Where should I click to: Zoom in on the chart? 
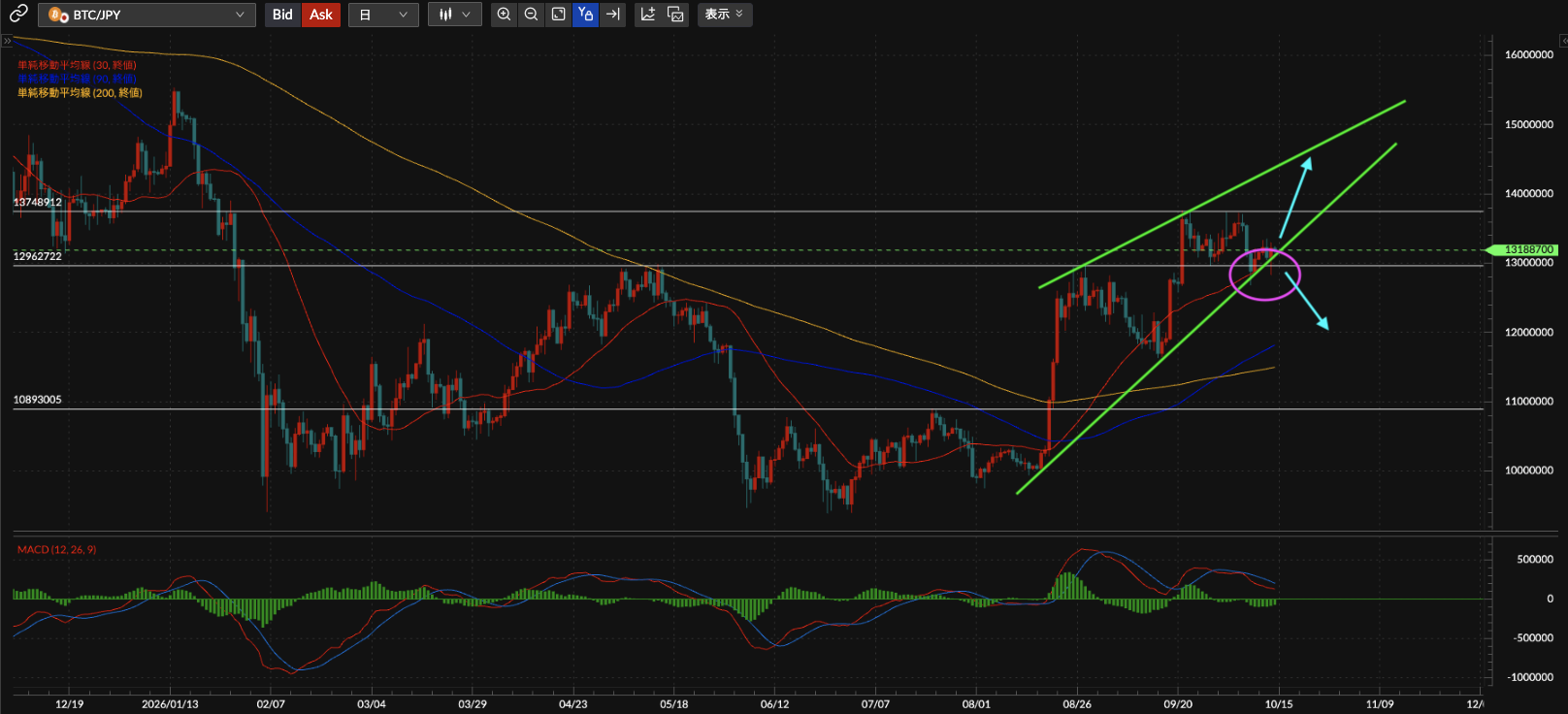[x=504, y=15]
